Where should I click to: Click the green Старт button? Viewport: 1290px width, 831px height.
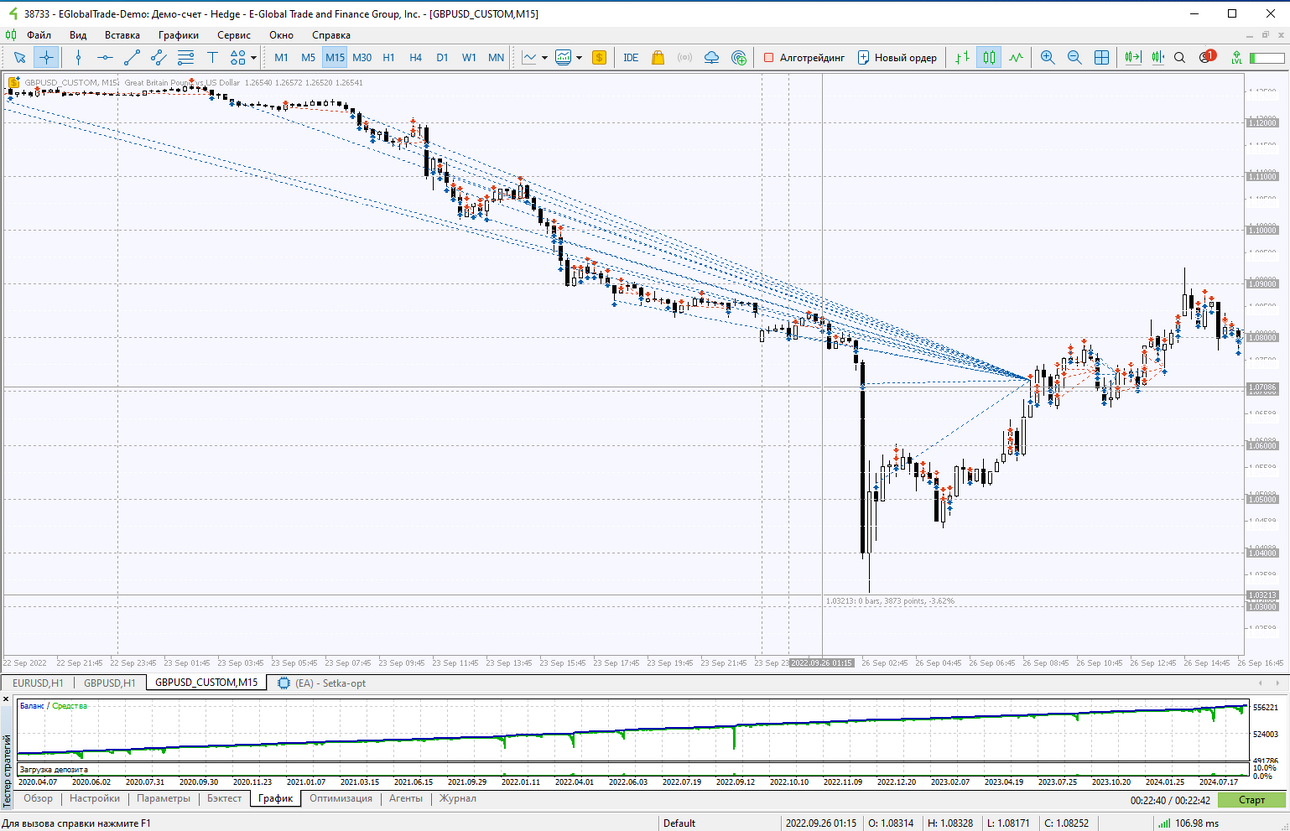click(x=1251, y=800)
